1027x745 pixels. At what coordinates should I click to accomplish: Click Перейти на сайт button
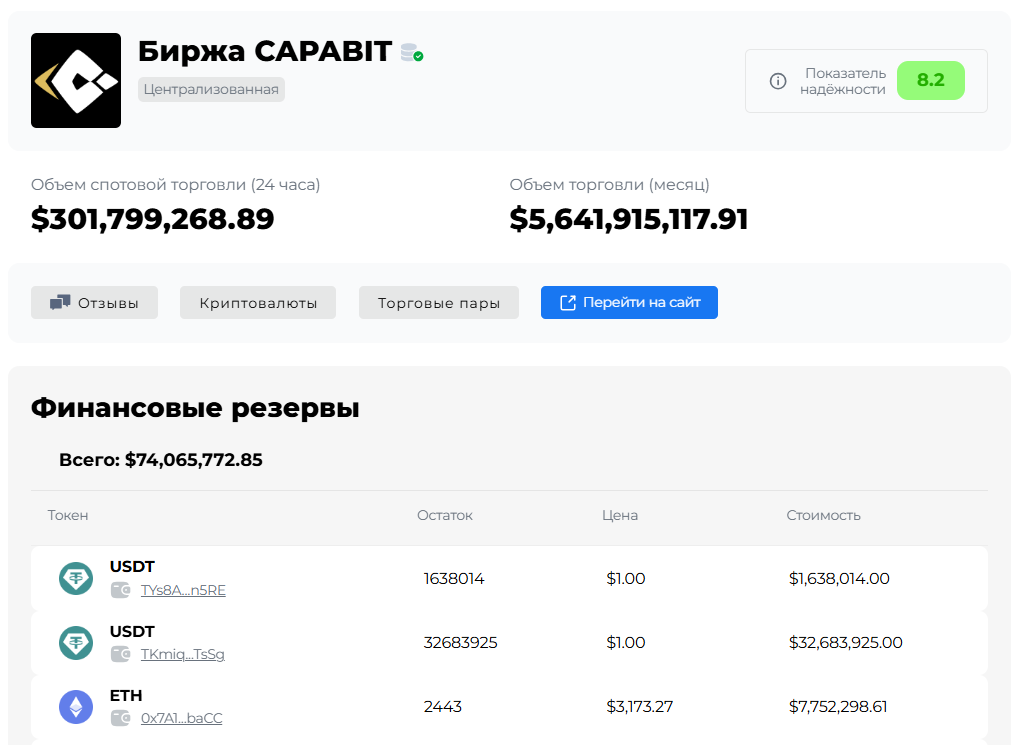pos(629,303)
